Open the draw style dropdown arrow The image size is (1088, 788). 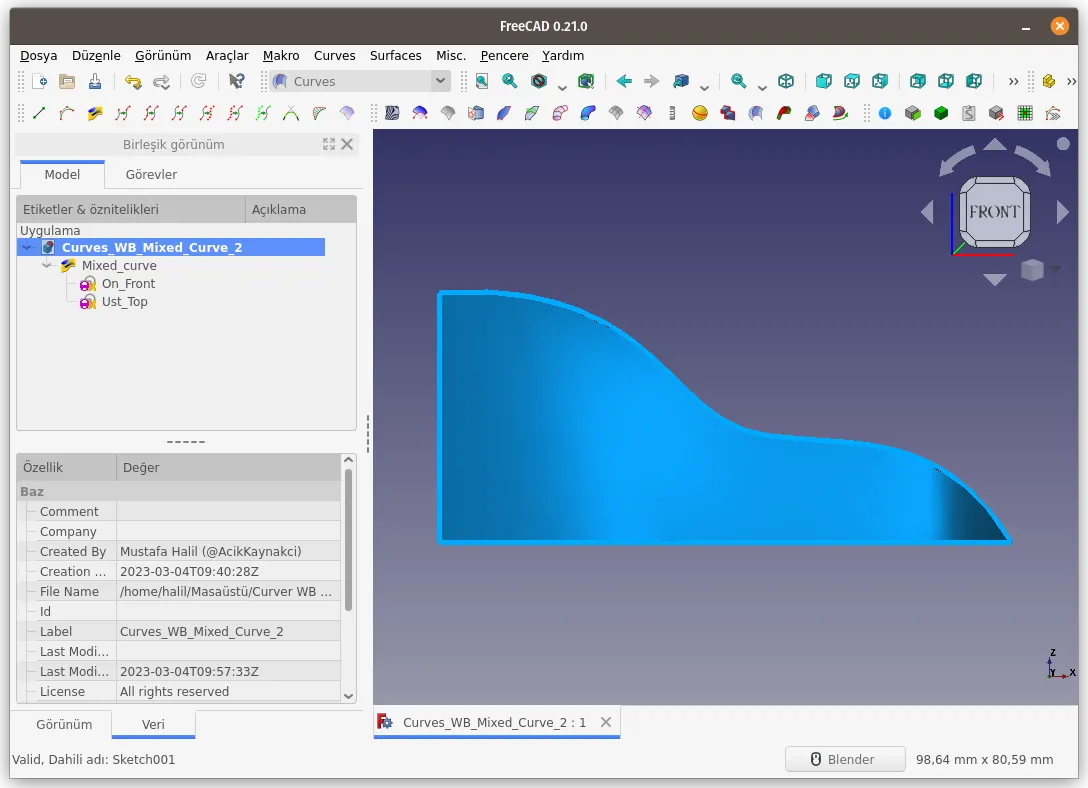[562, 86]
